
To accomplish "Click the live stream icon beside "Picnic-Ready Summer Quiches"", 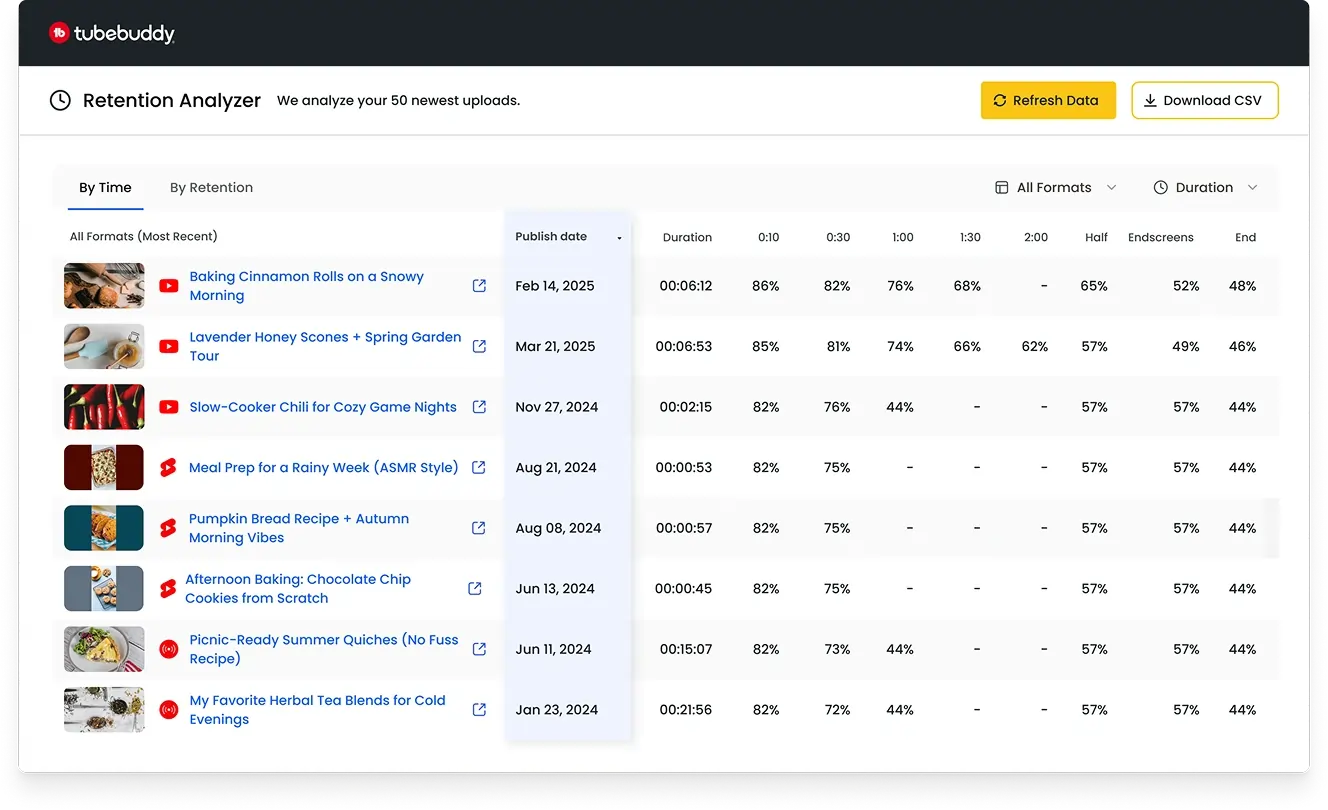I will [x=169, y=649].
